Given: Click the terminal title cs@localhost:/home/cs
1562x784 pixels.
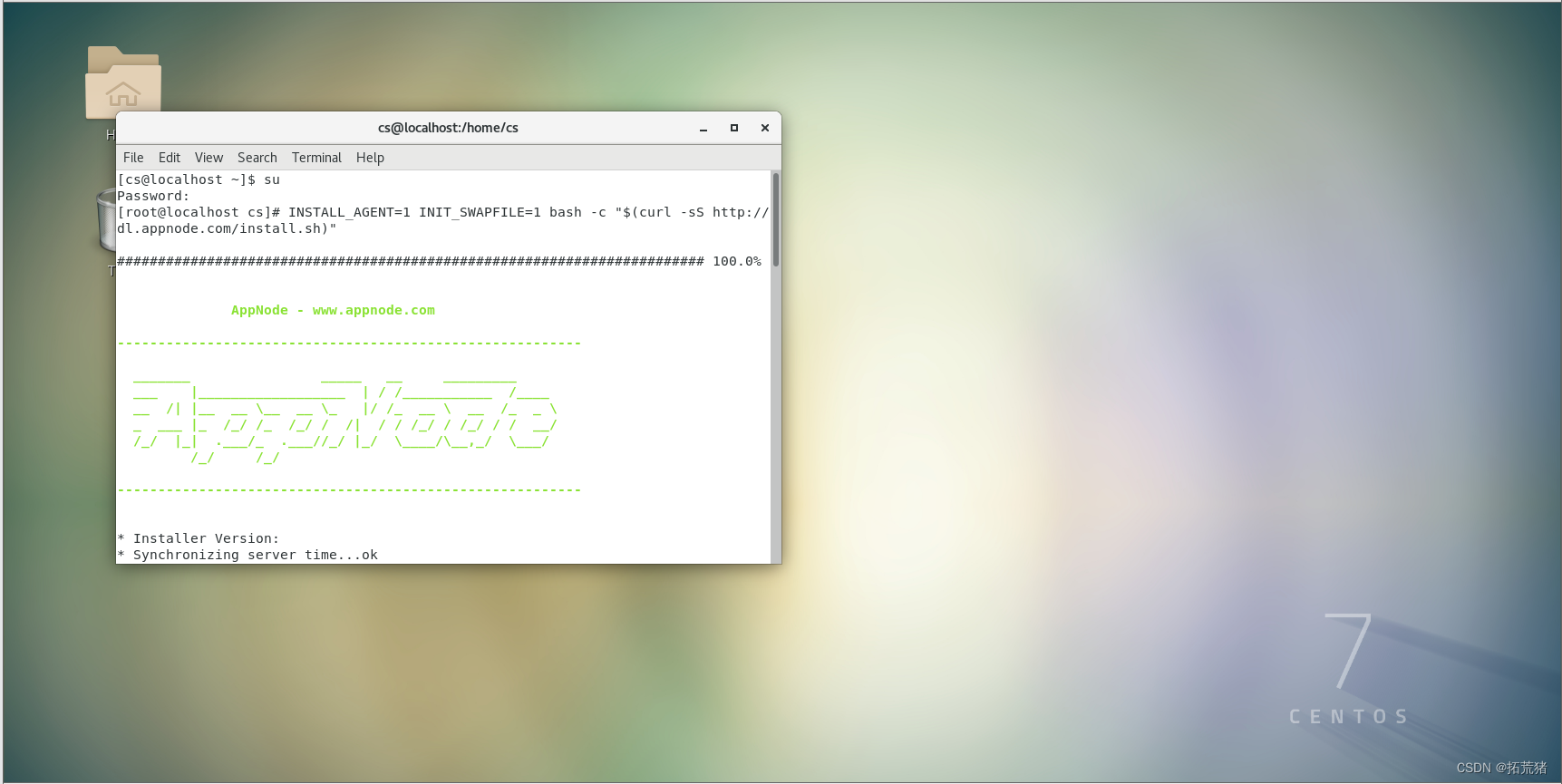Looking at the screenshot, I should point(448,128).
